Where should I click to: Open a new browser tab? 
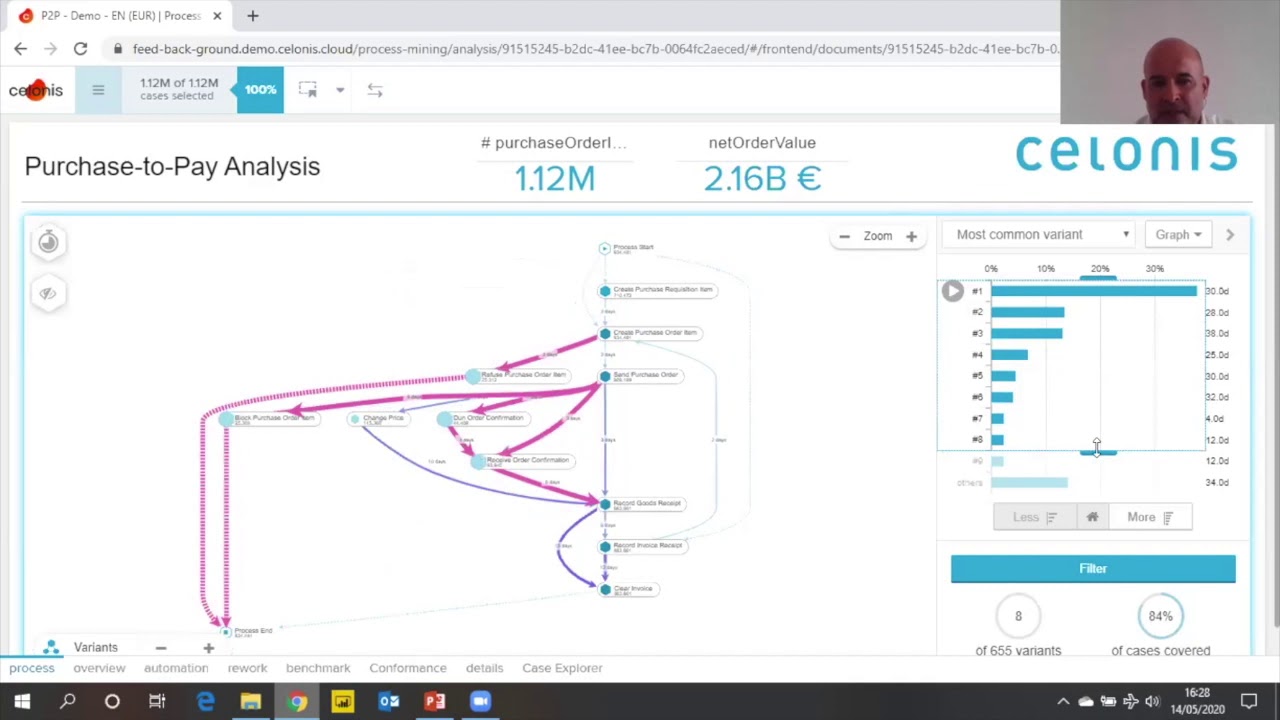click(253, 16)
